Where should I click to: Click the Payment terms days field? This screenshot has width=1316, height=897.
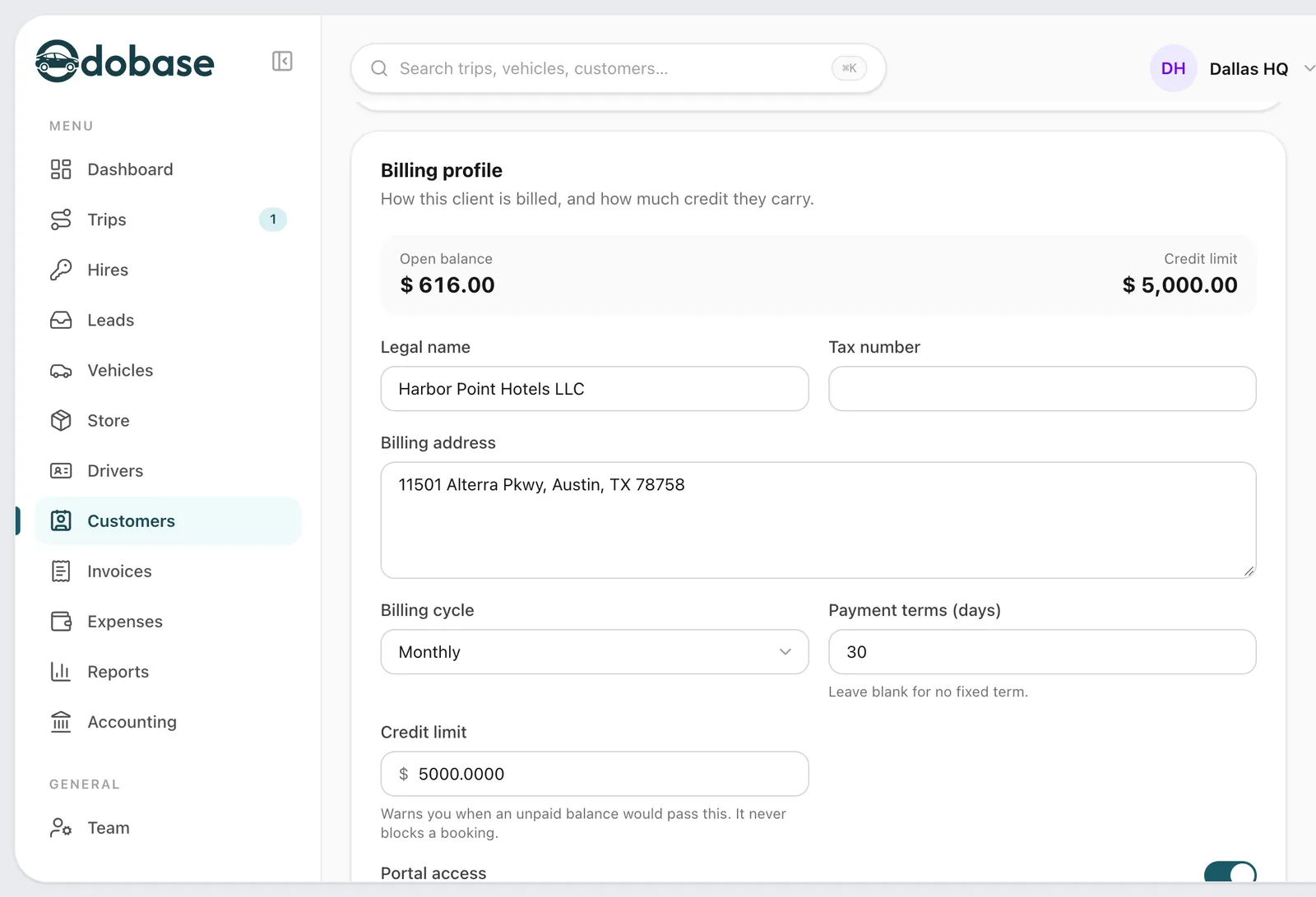(1042, 652)
